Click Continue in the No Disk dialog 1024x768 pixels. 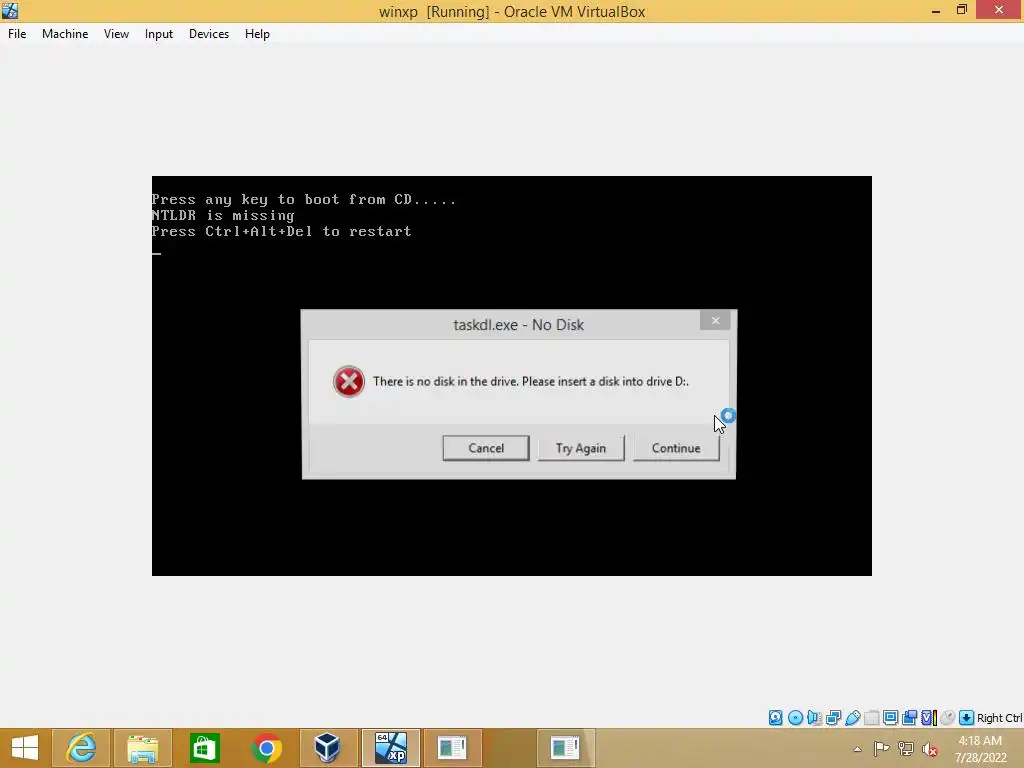coord(676,448)
